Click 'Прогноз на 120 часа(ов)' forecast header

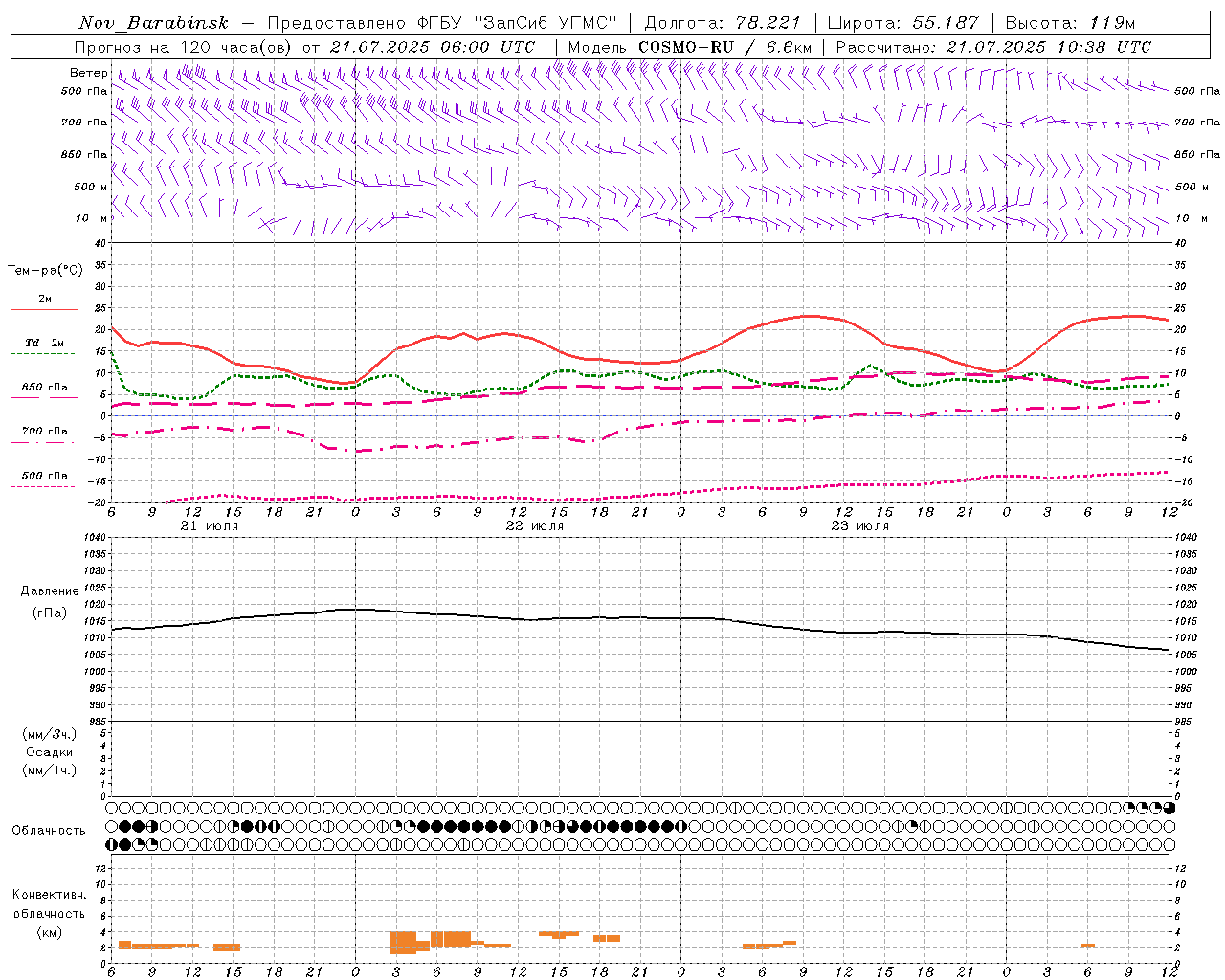(x=184, y=47)
